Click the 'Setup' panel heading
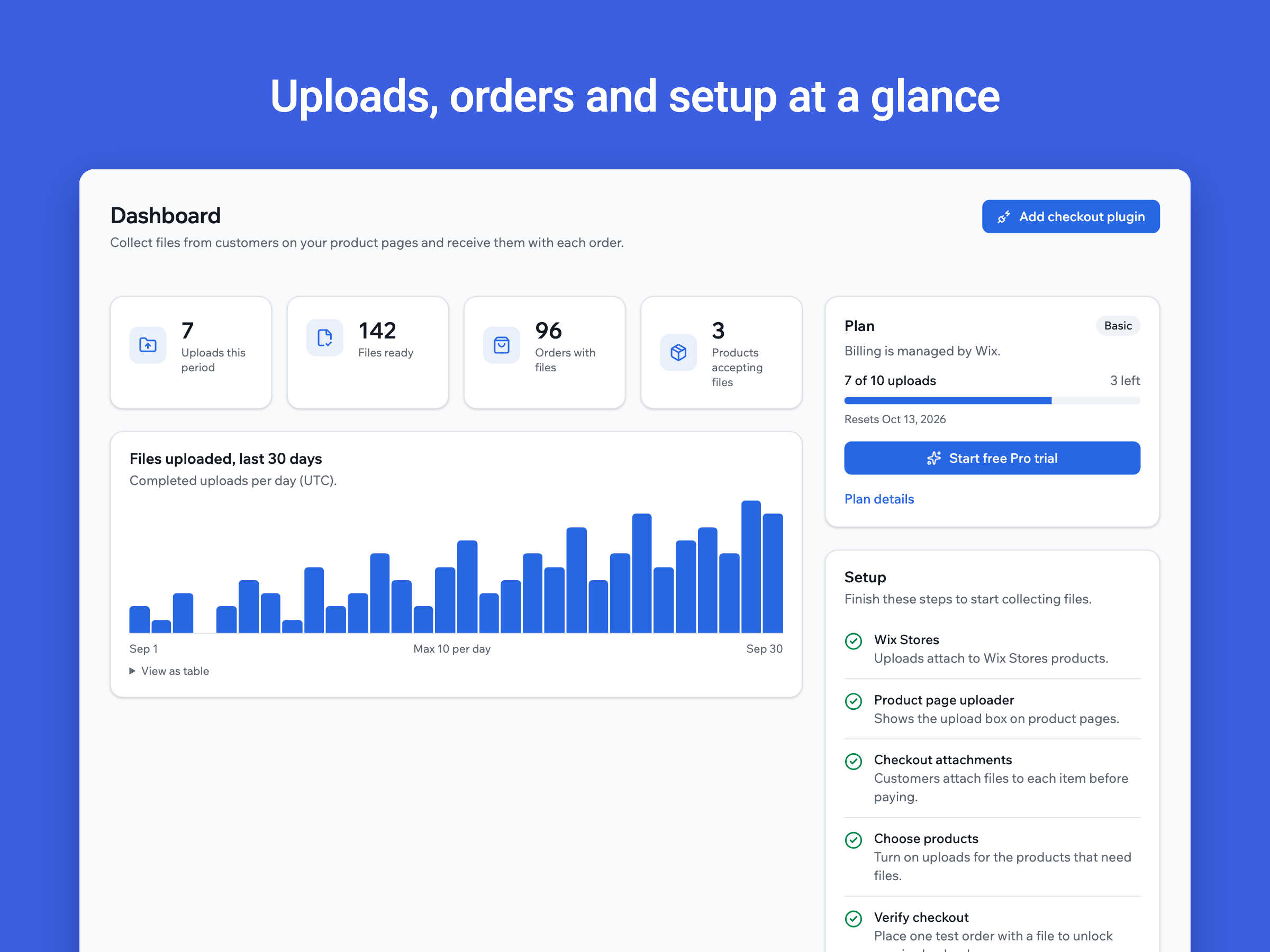 (x=865, y=576)
